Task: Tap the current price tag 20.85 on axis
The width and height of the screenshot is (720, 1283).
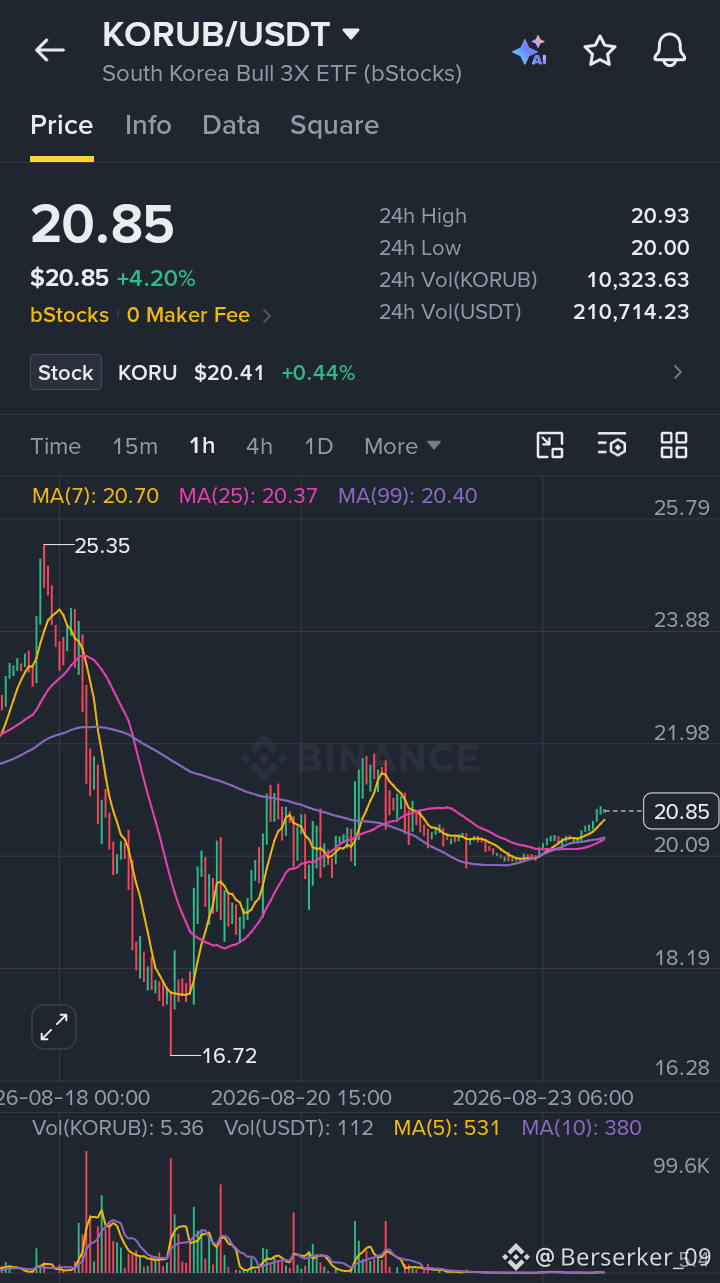Action: pyautogui.click(x=681, y=812)
